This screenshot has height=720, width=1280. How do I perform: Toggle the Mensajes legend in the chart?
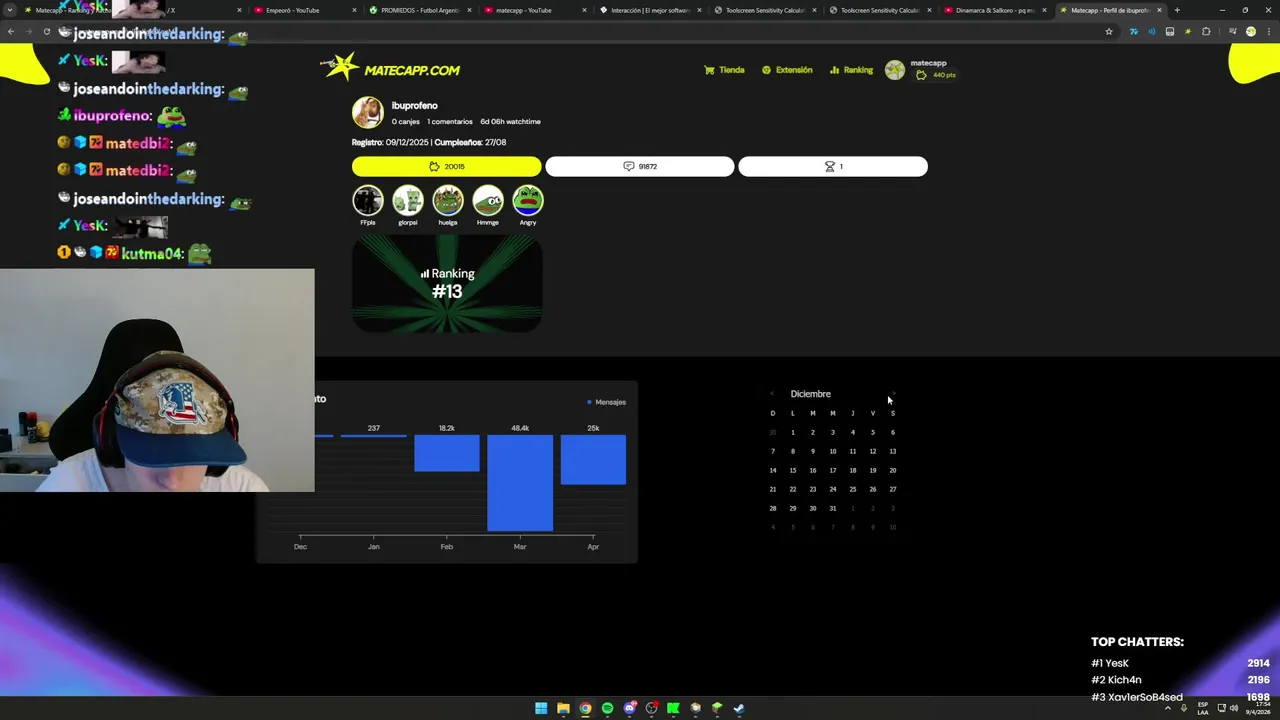606,402
